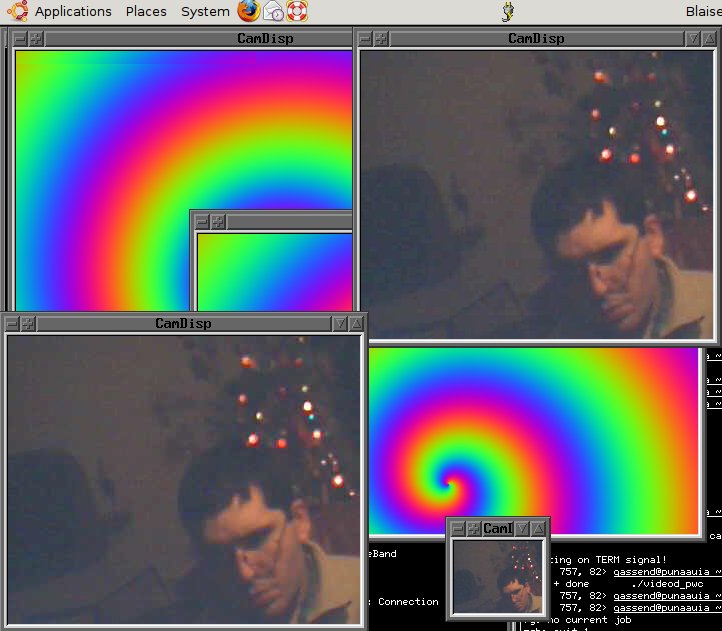Click down-triangle button on the upper webcam CamDisp window
The width and height of the screenshot is (722, 631).
[x=695, y=39]
